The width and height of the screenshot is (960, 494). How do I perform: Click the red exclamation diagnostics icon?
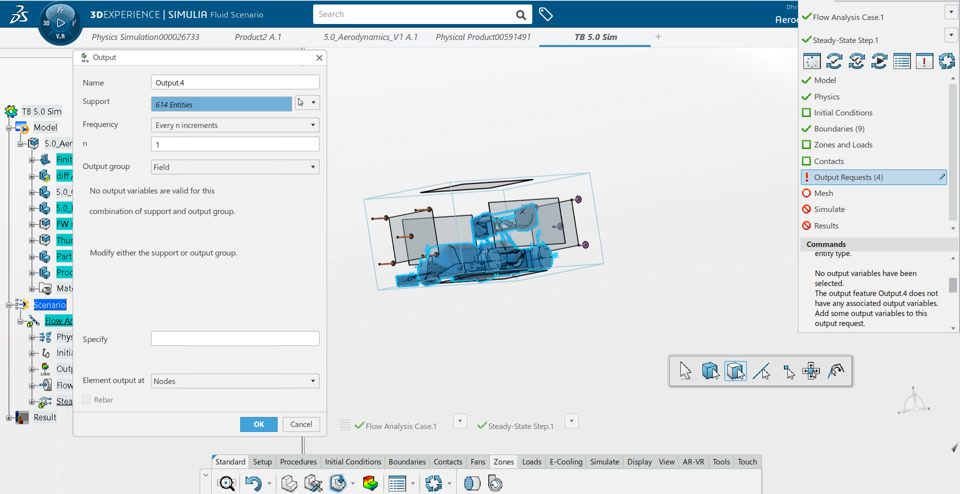pos(924,61)
